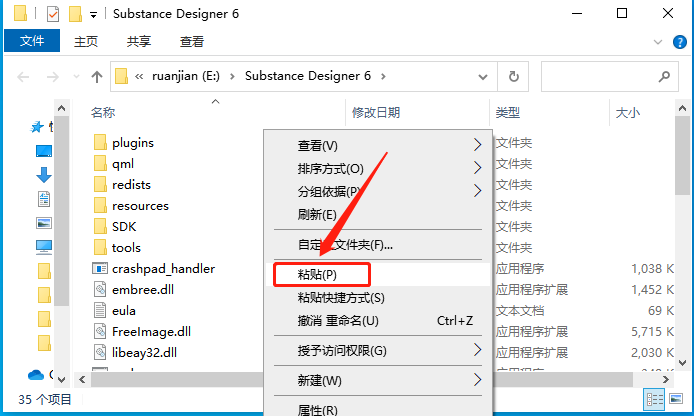
Task: Click the refresh button beside address bar
Action: pyautogui.click(x=513, y=77)
